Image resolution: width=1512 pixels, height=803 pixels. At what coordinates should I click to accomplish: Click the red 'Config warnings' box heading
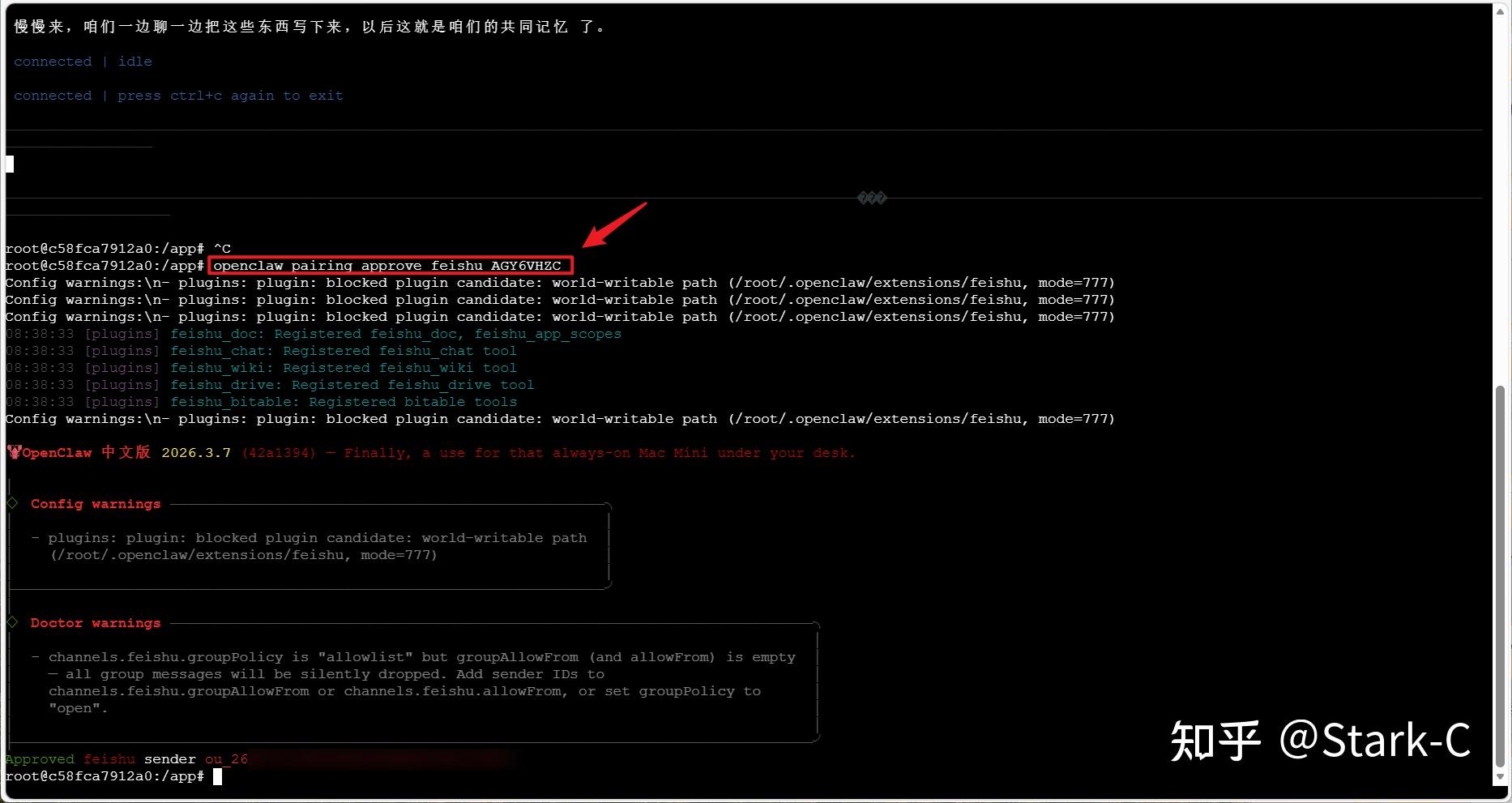point(96,504)
